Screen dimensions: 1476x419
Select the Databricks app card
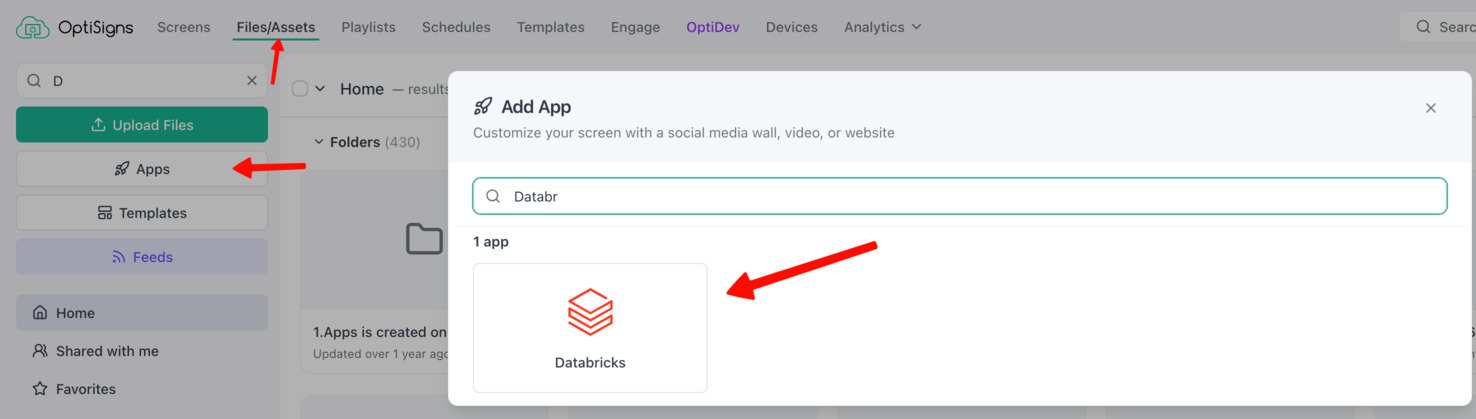click(590, 328)
